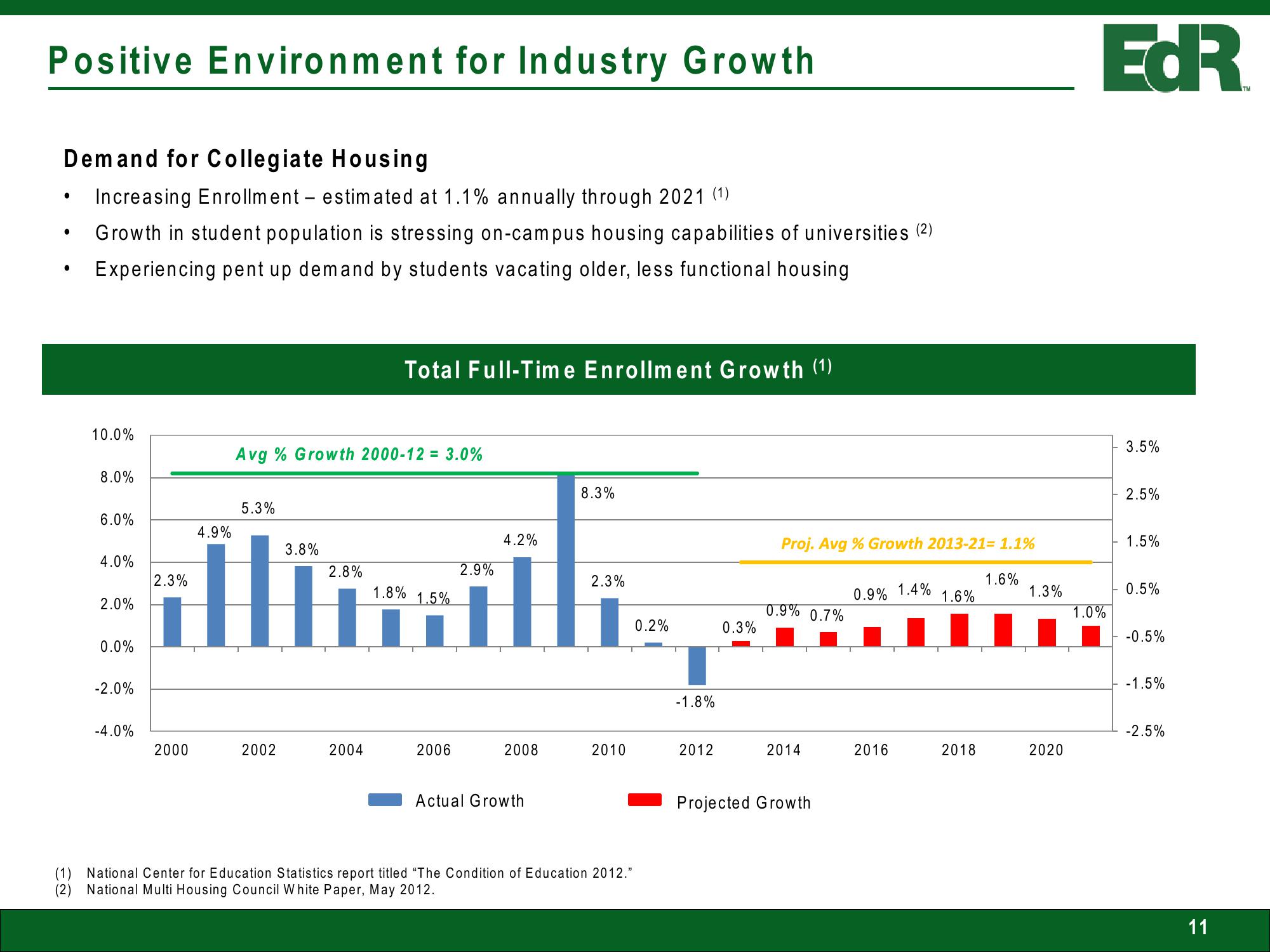The image size is (1270, 952).
Task: Click the red Projected Growth legend swatch
Action: point(645,800)
